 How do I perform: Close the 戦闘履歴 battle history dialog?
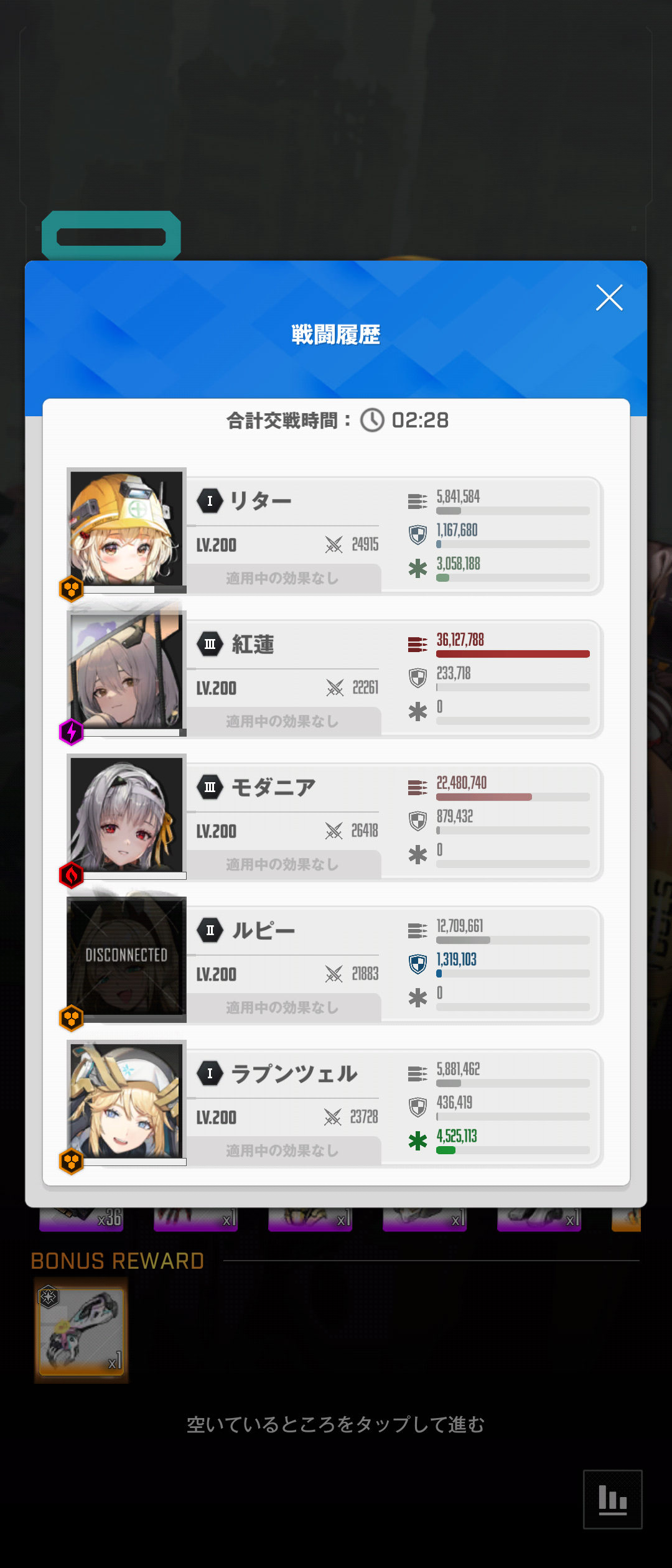click(x=609, y=297)
